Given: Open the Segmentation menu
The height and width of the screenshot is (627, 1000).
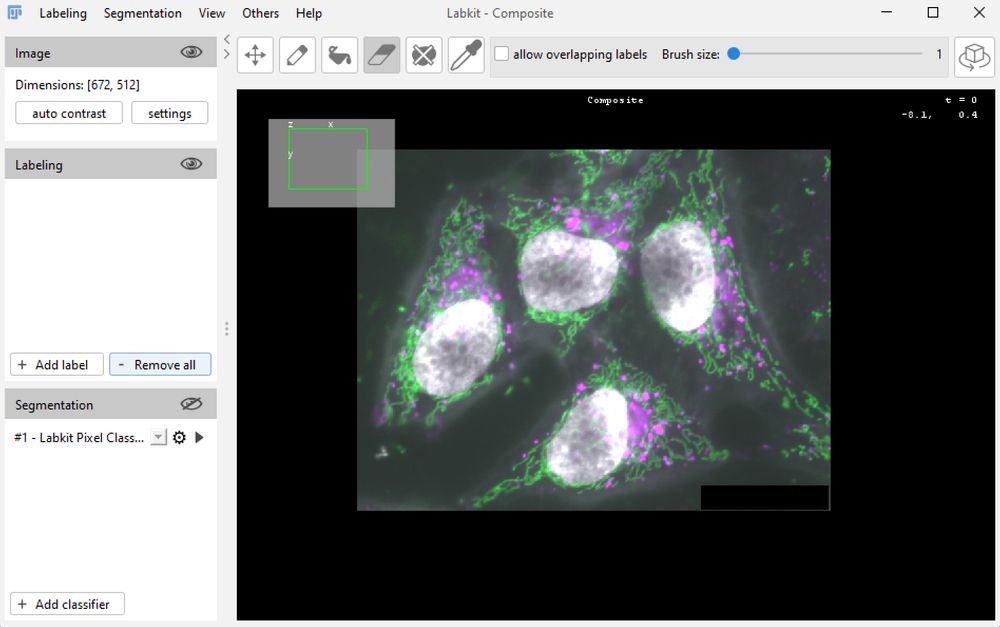Looking at the screenshot, I should coord(143,13).
